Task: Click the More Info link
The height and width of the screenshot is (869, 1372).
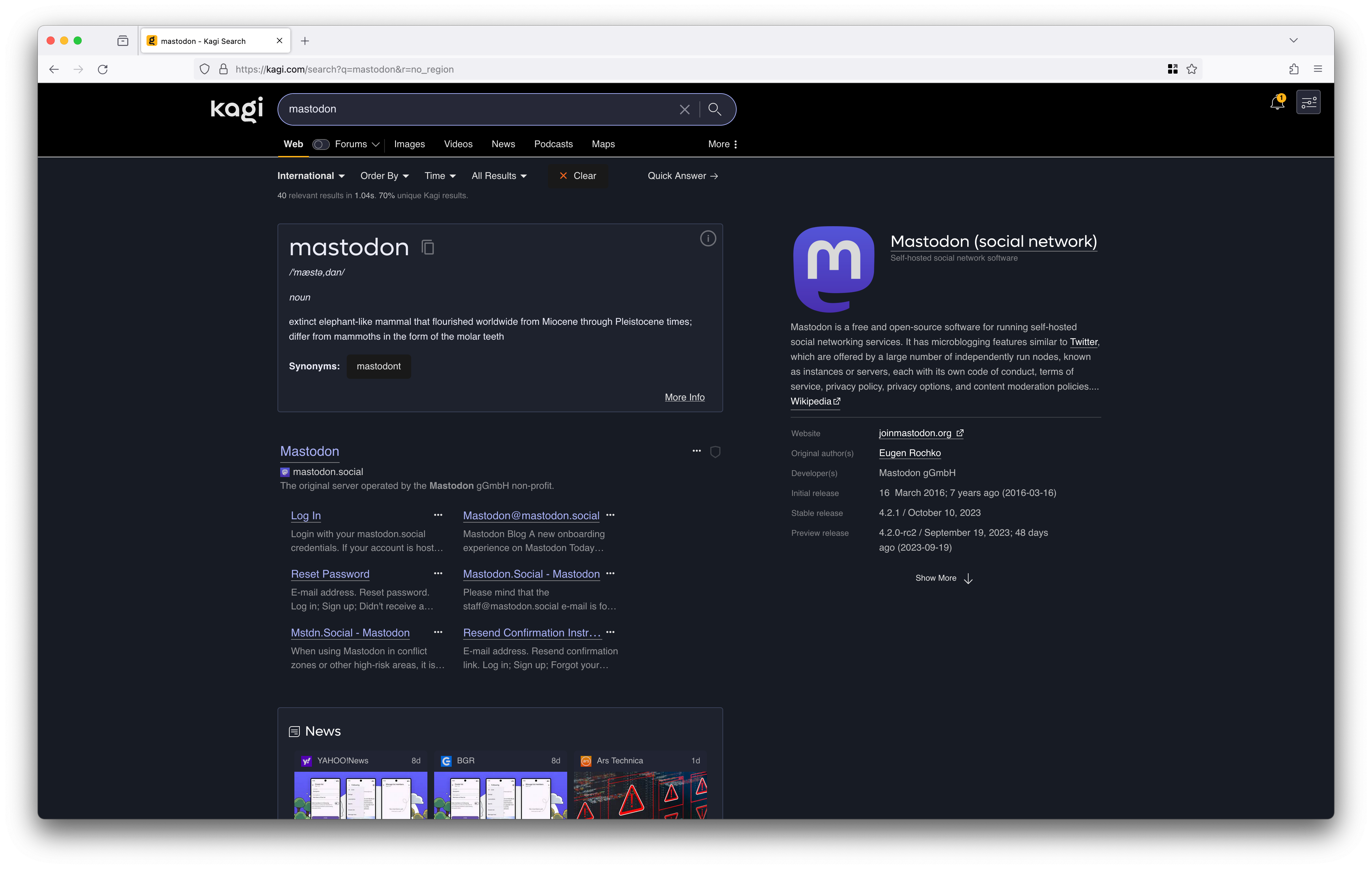Action: click(x=684, y=397)
